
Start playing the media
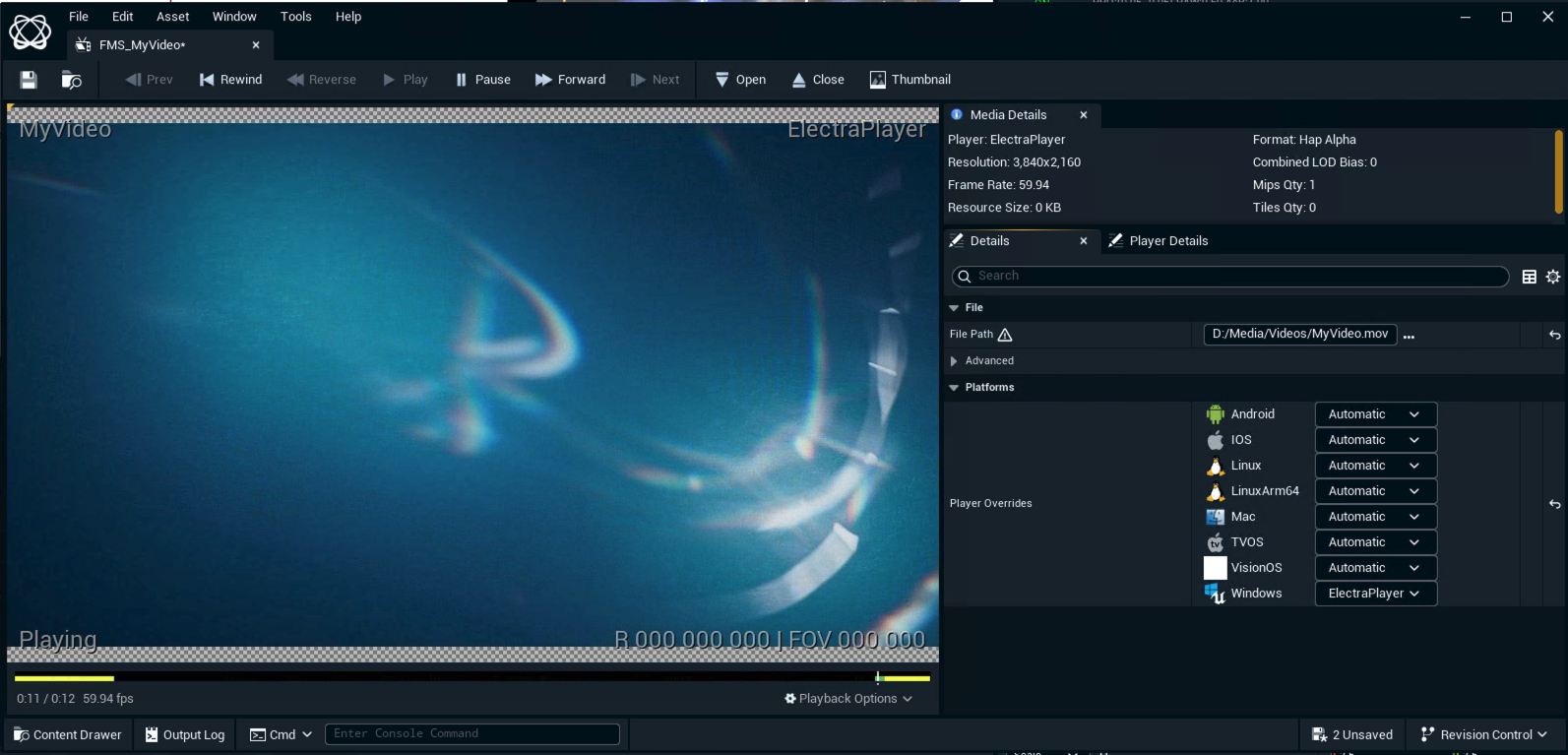[406, 80]
